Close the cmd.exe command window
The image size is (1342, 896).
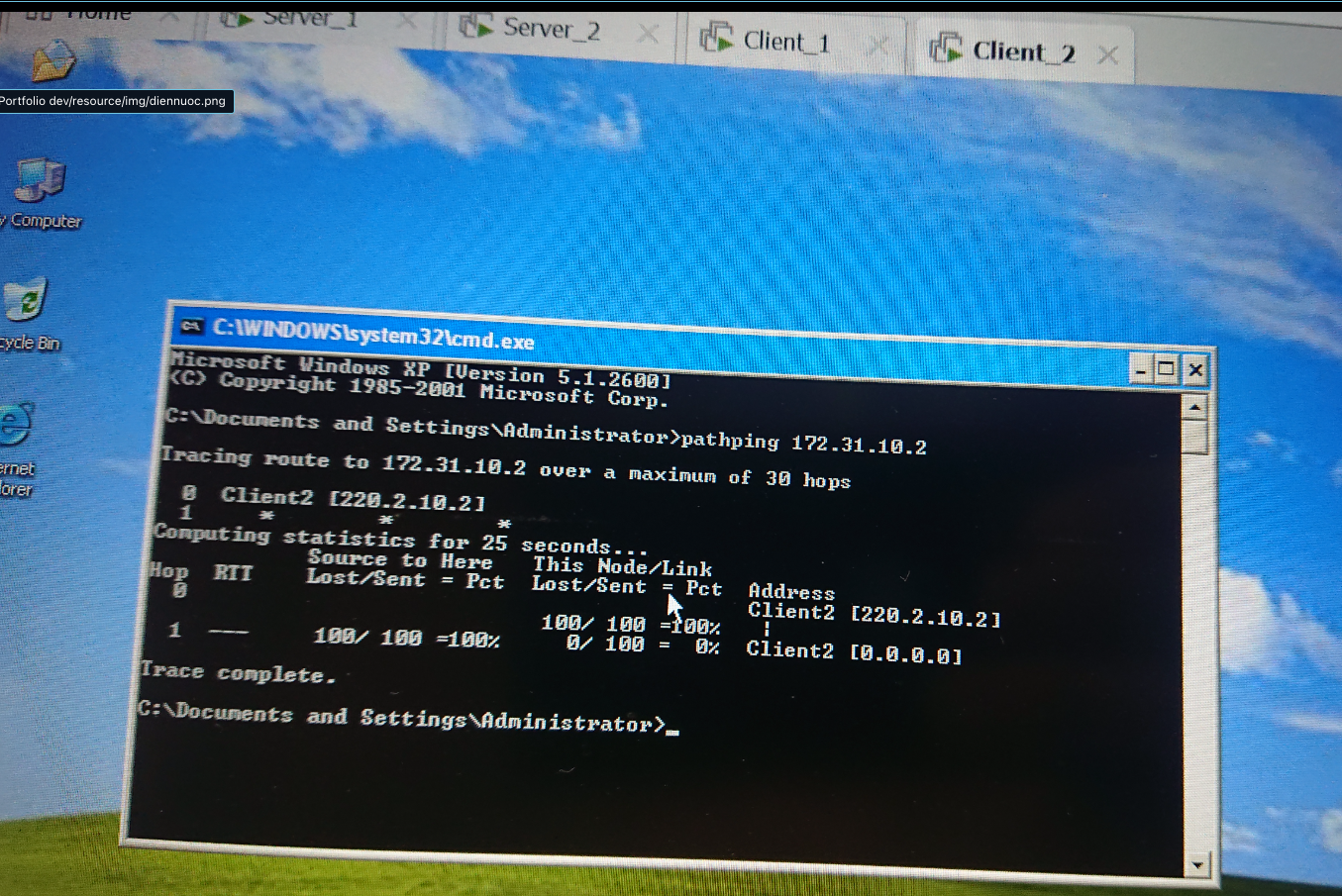tap(1195, 370)
